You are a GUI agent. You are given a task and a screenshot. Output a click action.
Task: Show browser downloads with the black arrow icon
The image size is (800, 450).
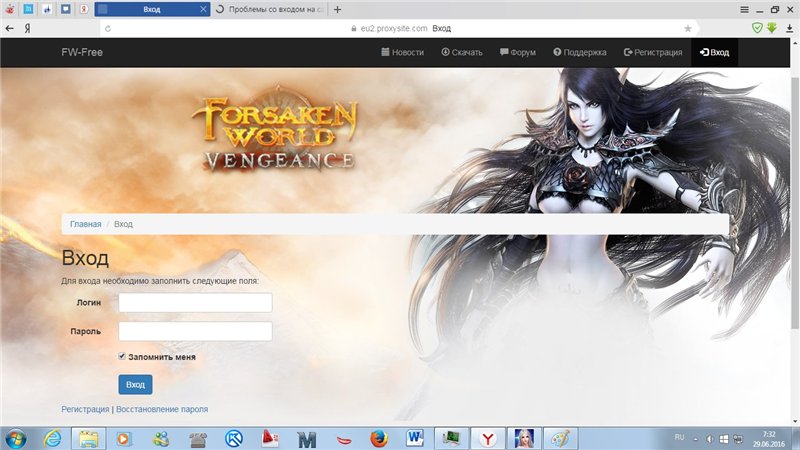click(789, 29)
